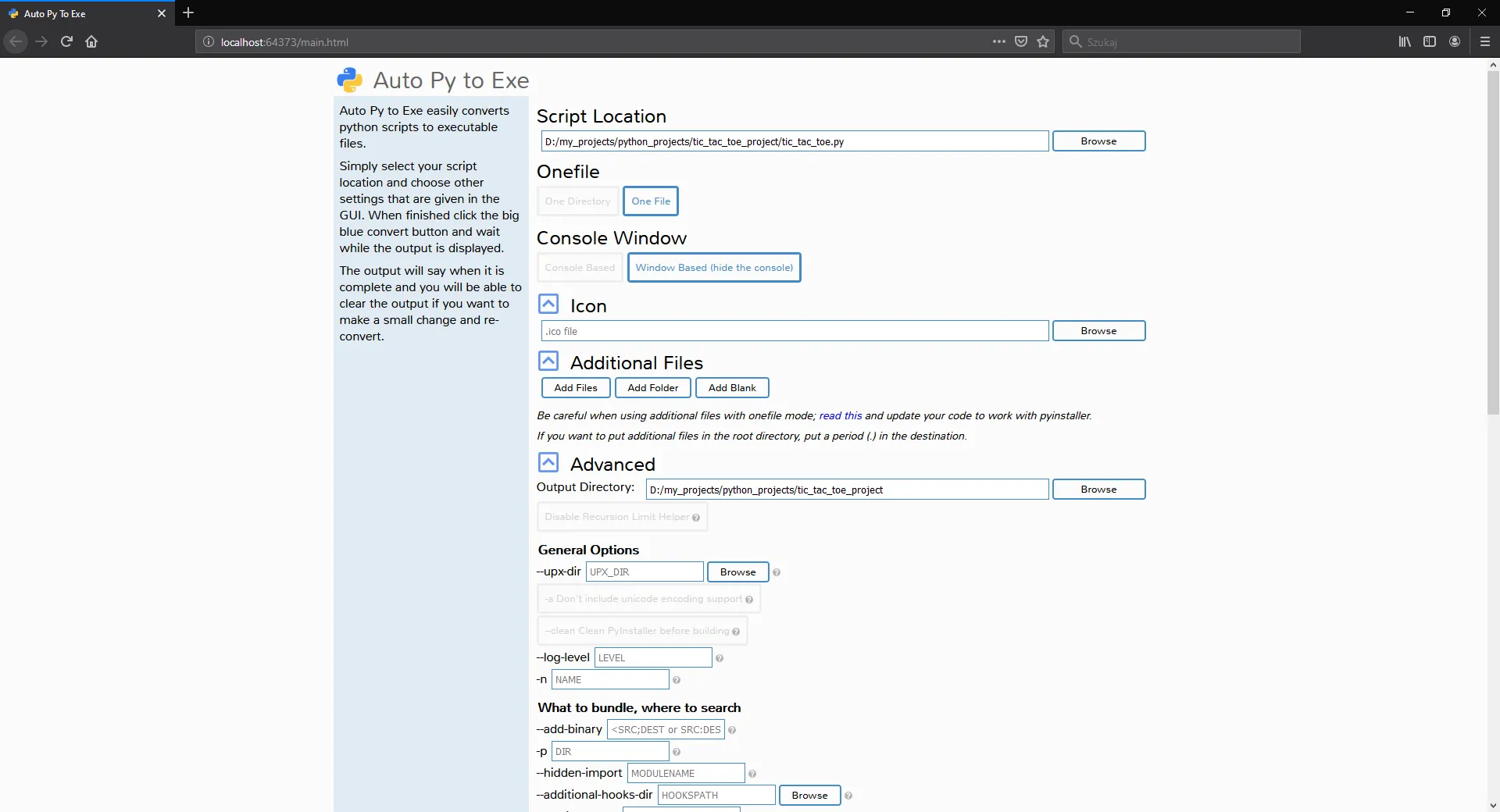Toggle Disable Recursion Limit Helper
This screenshot has width=1500, height=812.
pyautogui.click(x=623, y=517)
